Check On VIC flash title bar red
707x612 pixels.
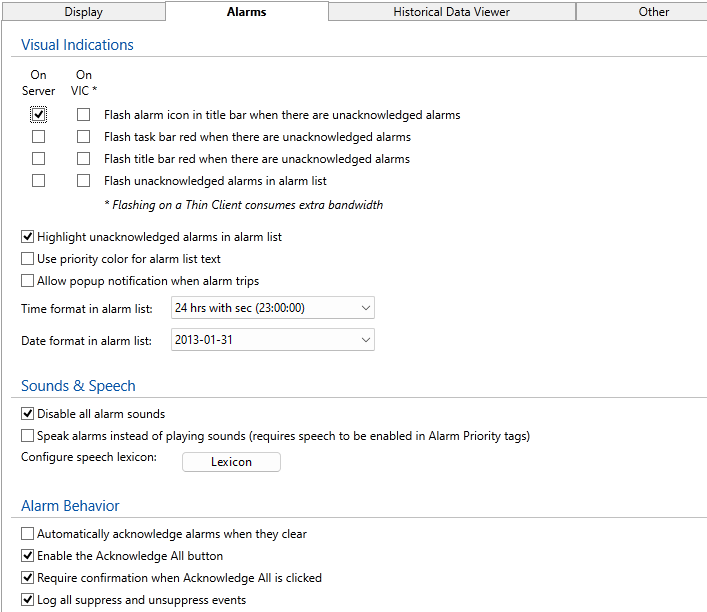tap(84, 159)
